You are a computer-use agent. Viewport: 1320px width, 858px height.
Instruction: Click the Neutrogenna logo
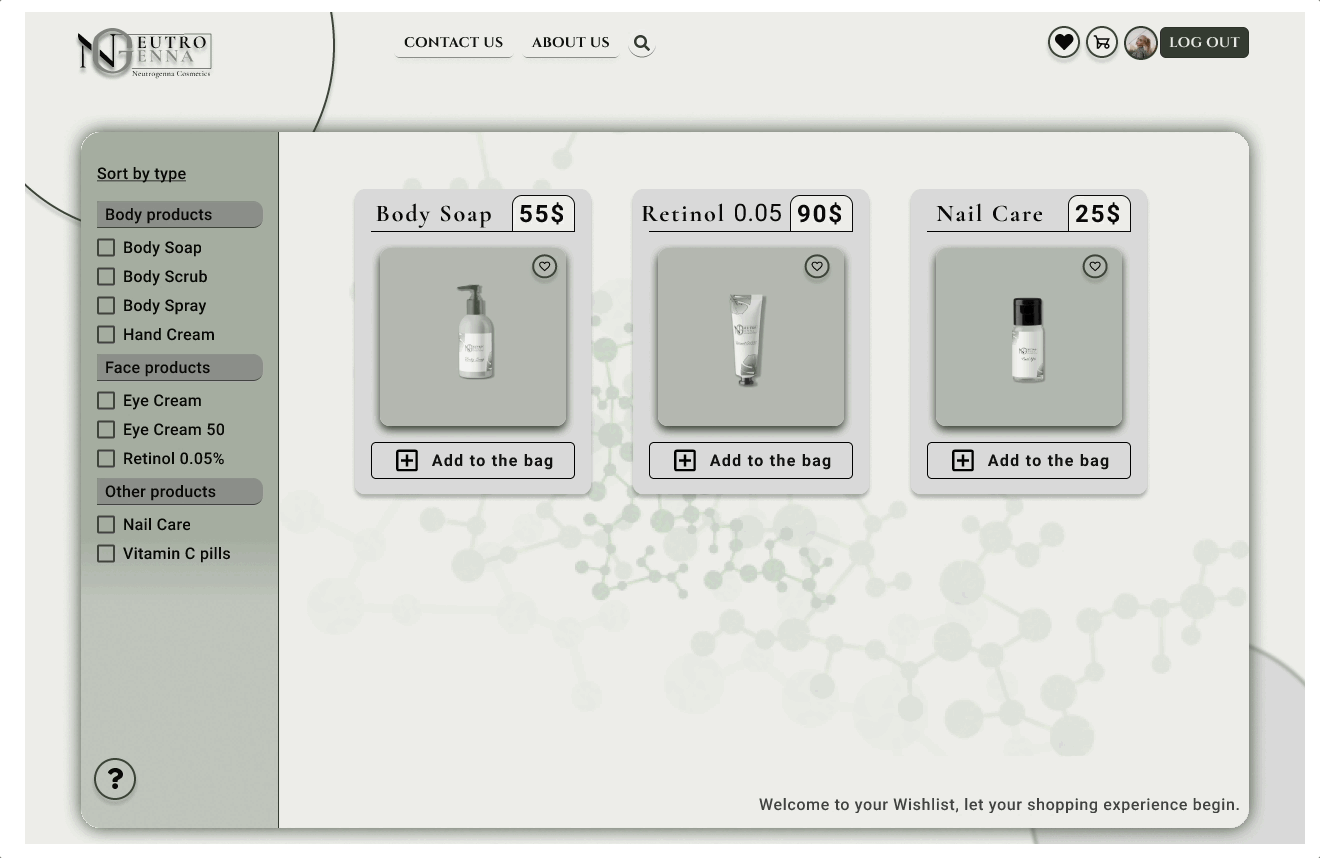pyautogui.click(x=144, y=54)
